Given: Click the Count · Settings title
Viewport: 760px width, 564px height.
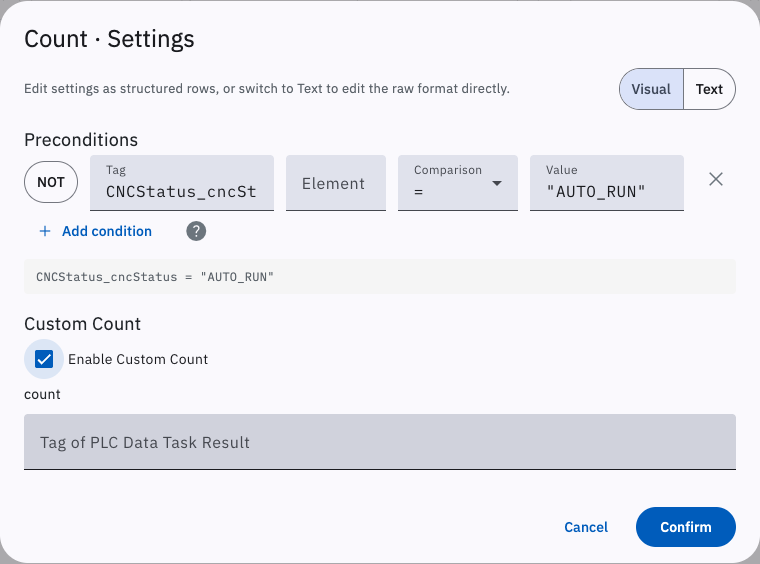Looking at the screenshot, I should point(109,39).
